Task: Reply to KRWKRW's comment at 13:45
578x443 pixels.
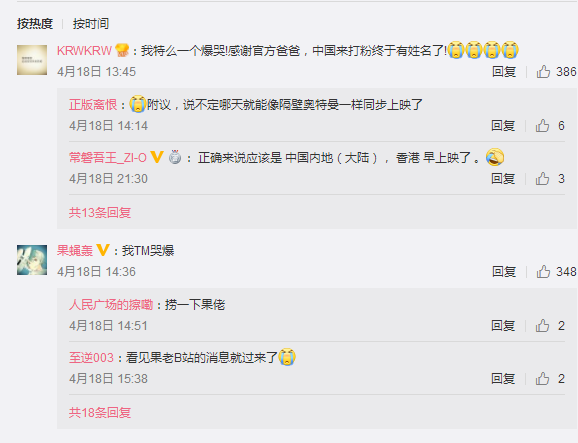Action: (x=504, y=71)
